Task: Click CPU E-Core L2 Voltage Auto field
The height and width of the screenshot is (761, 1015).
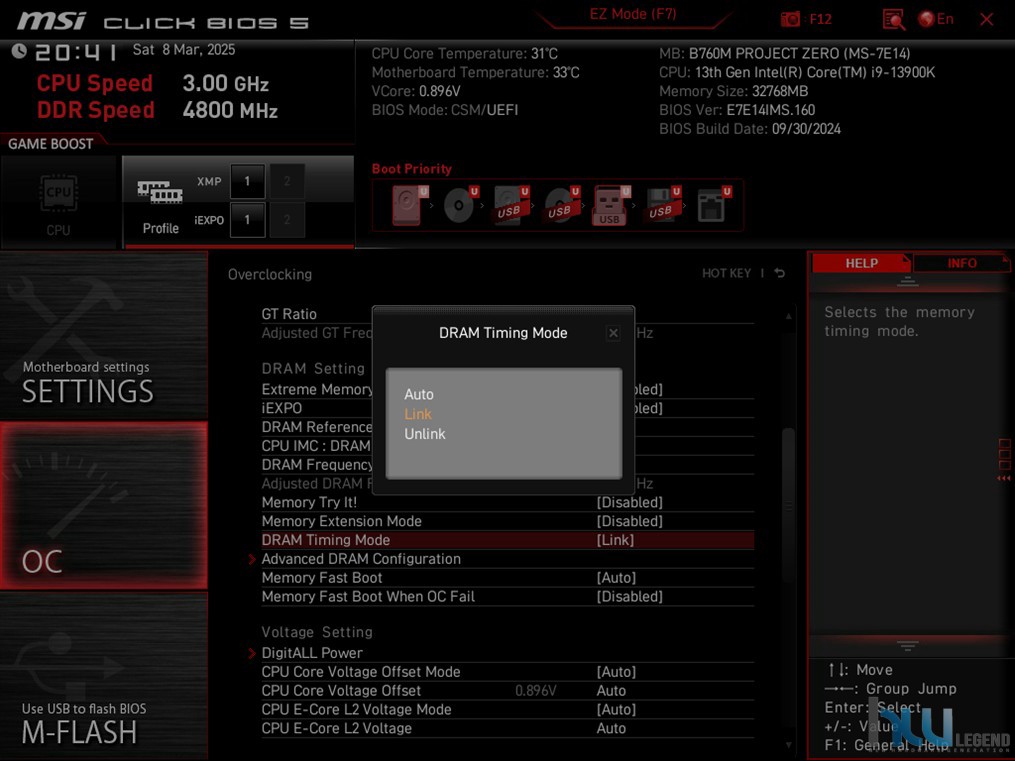Action: click(611, 728)
